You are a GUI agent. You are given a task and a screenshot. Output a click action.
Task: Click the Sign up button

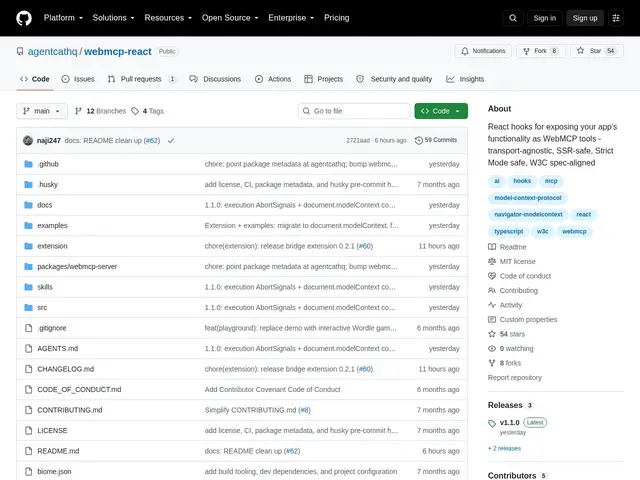[x=584, y=18]
